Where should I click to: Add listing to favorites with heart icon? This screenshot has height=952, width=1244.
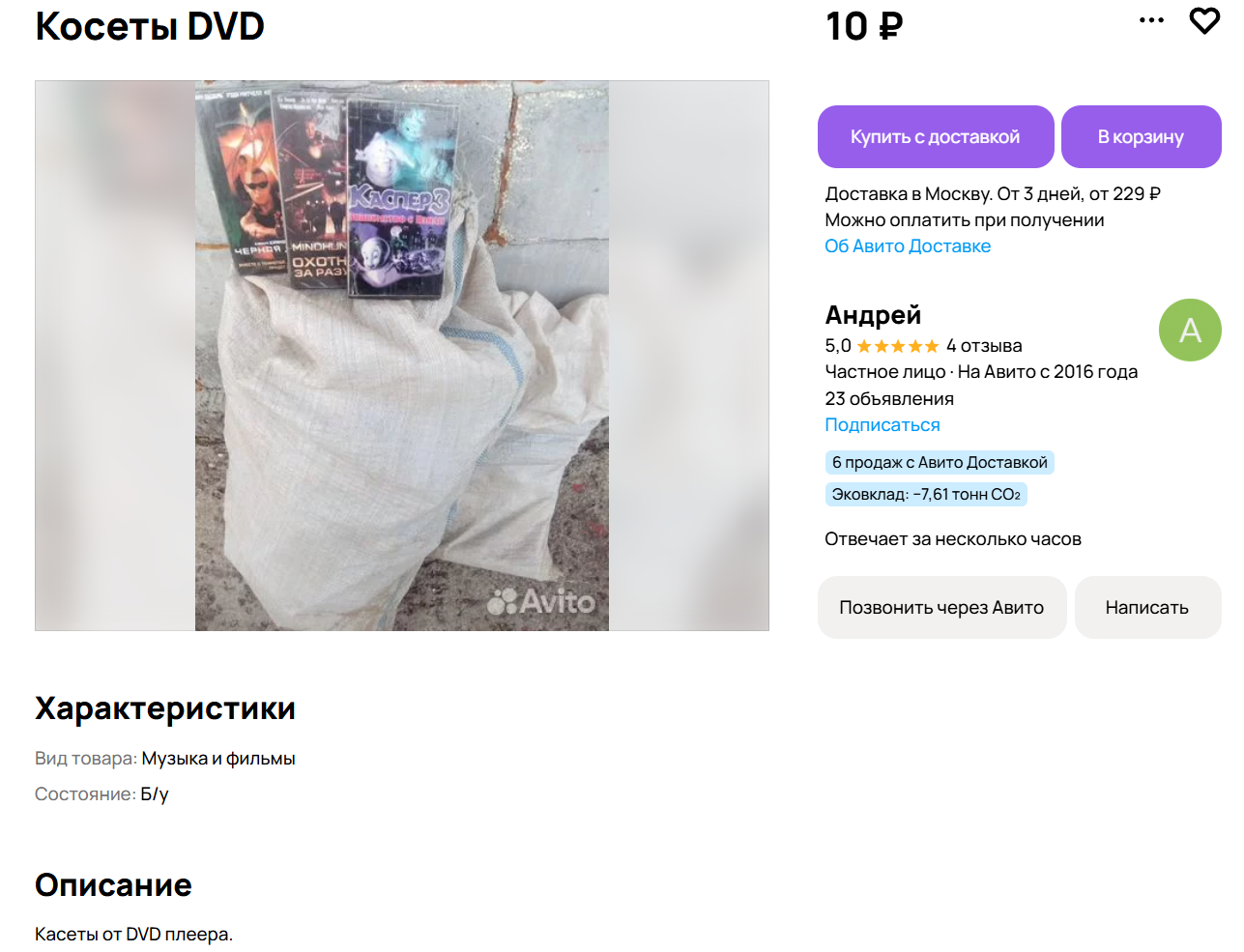pyautogui.click(x=1203, y=20)
